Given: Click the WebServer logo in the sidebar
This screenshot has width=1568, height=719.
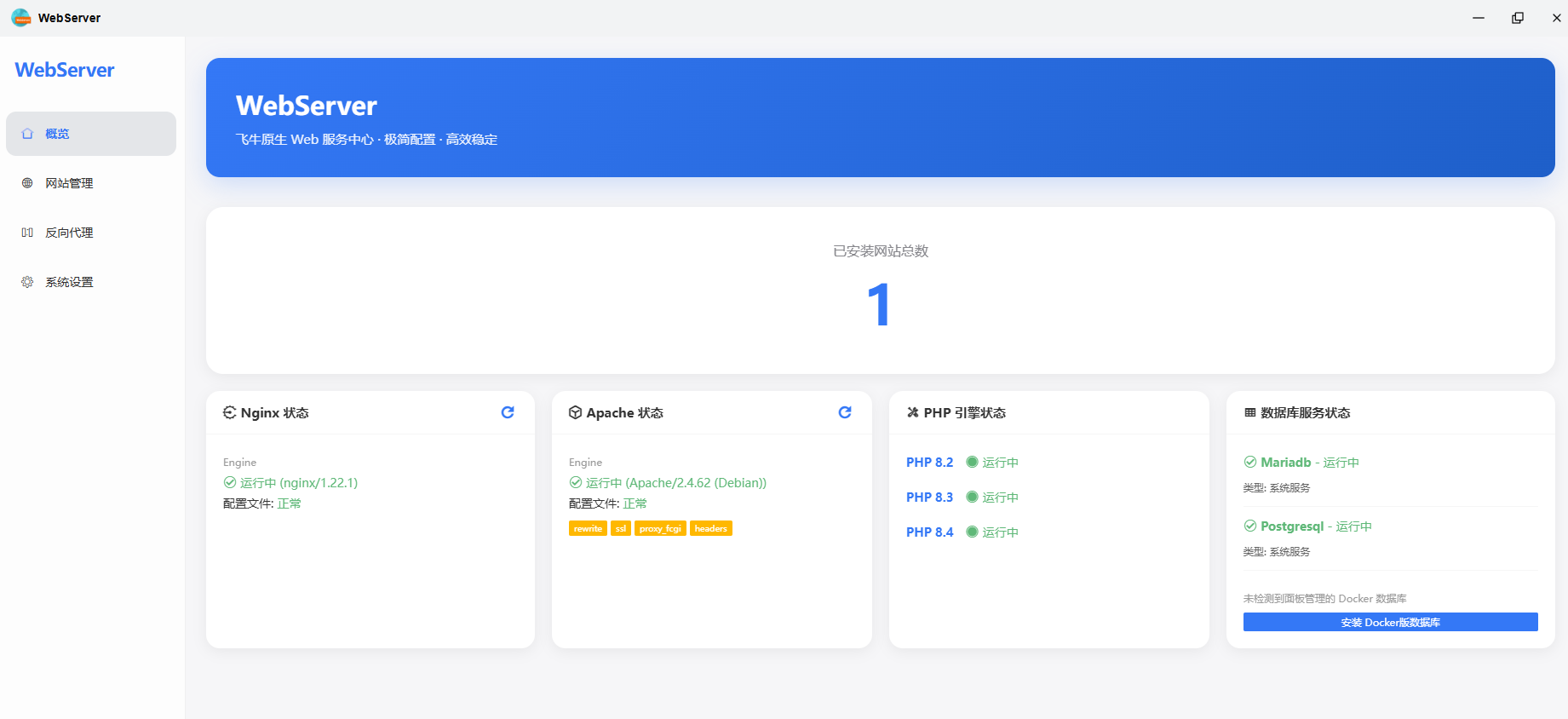Looking at the screenshot, I should [x=65, y=70].
